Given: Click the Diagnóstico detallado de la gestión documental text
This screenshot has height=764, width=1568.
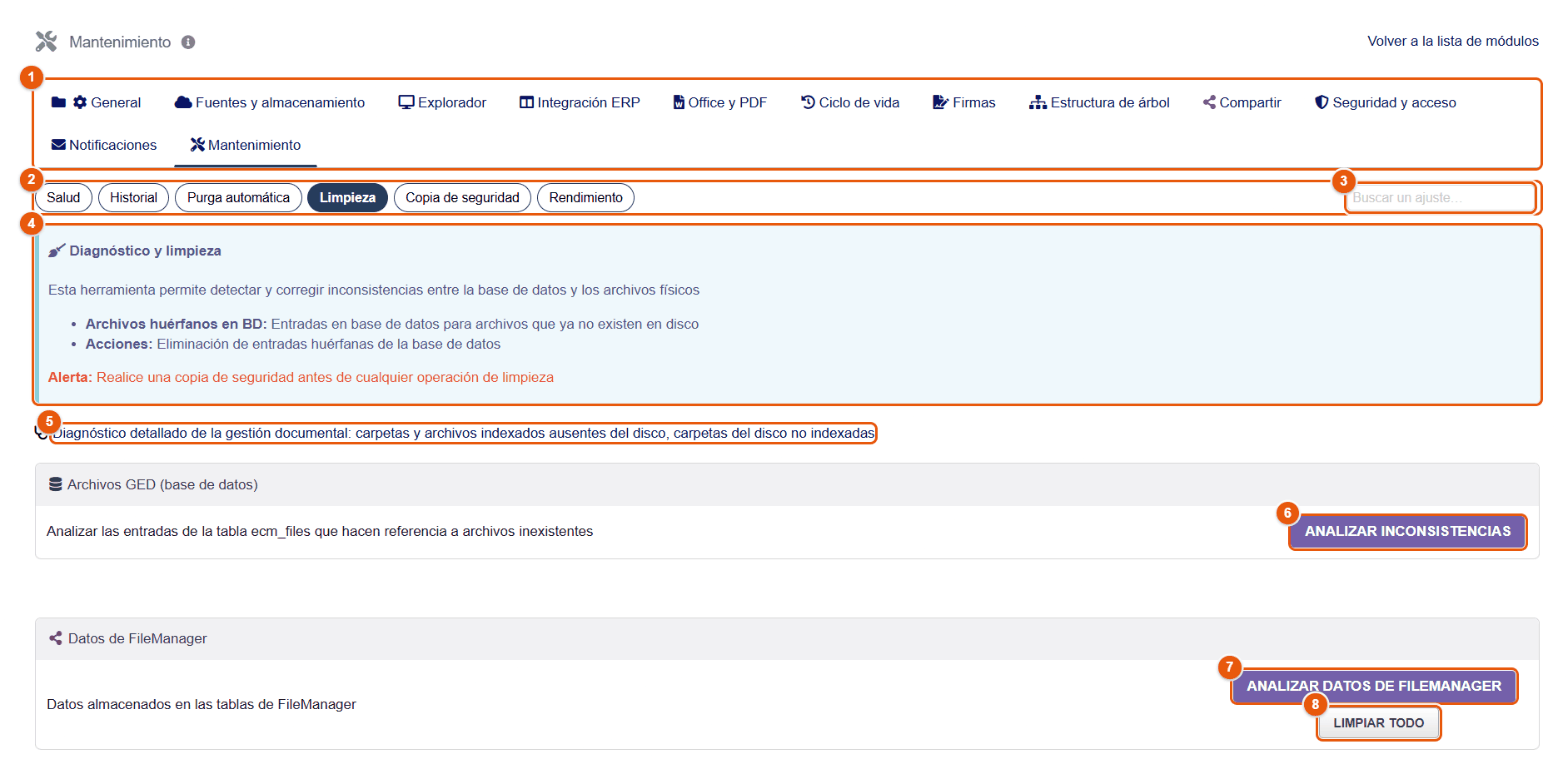Looking at the screenshot, I should [x=464, y=434].
